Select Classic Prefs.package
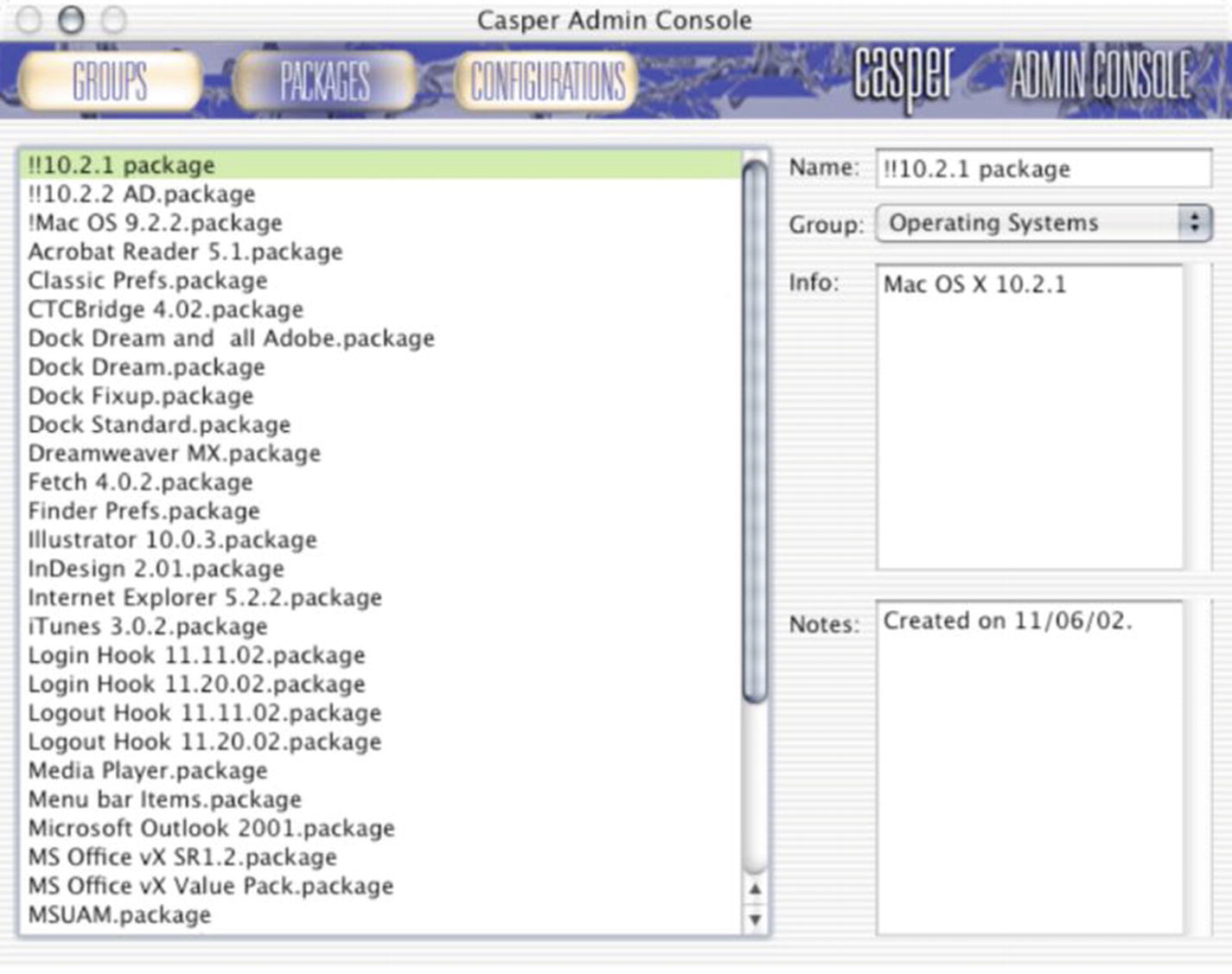 (380, 280)
